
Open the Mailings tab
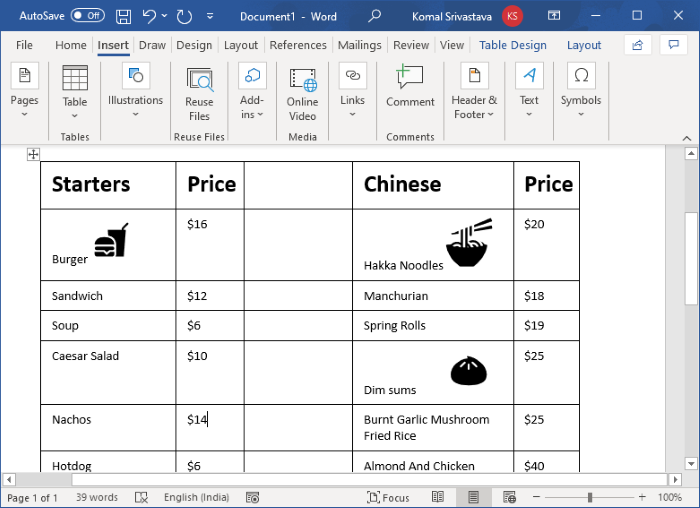(x=359, y=45)
